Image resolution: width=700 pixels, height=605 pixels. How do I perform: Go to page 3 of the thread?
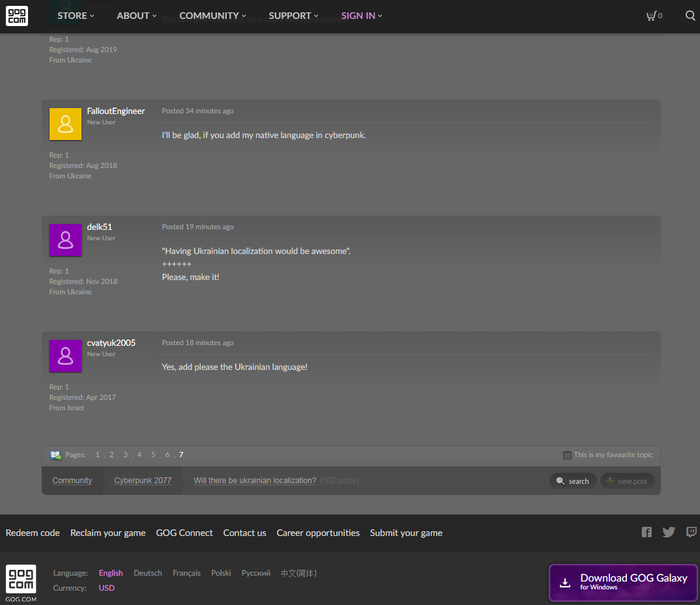125,455
